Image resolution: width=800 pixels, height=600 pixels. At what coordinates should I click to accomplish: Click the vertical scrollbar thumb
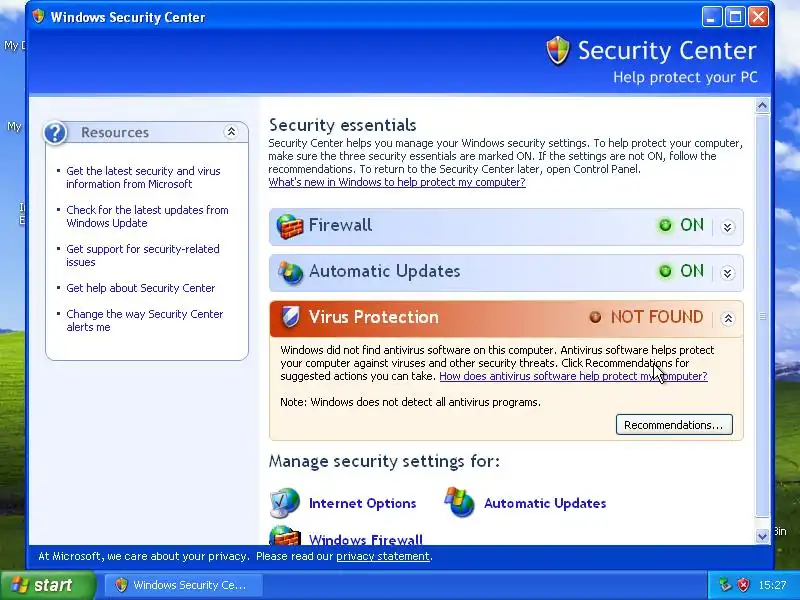[762, 316]
